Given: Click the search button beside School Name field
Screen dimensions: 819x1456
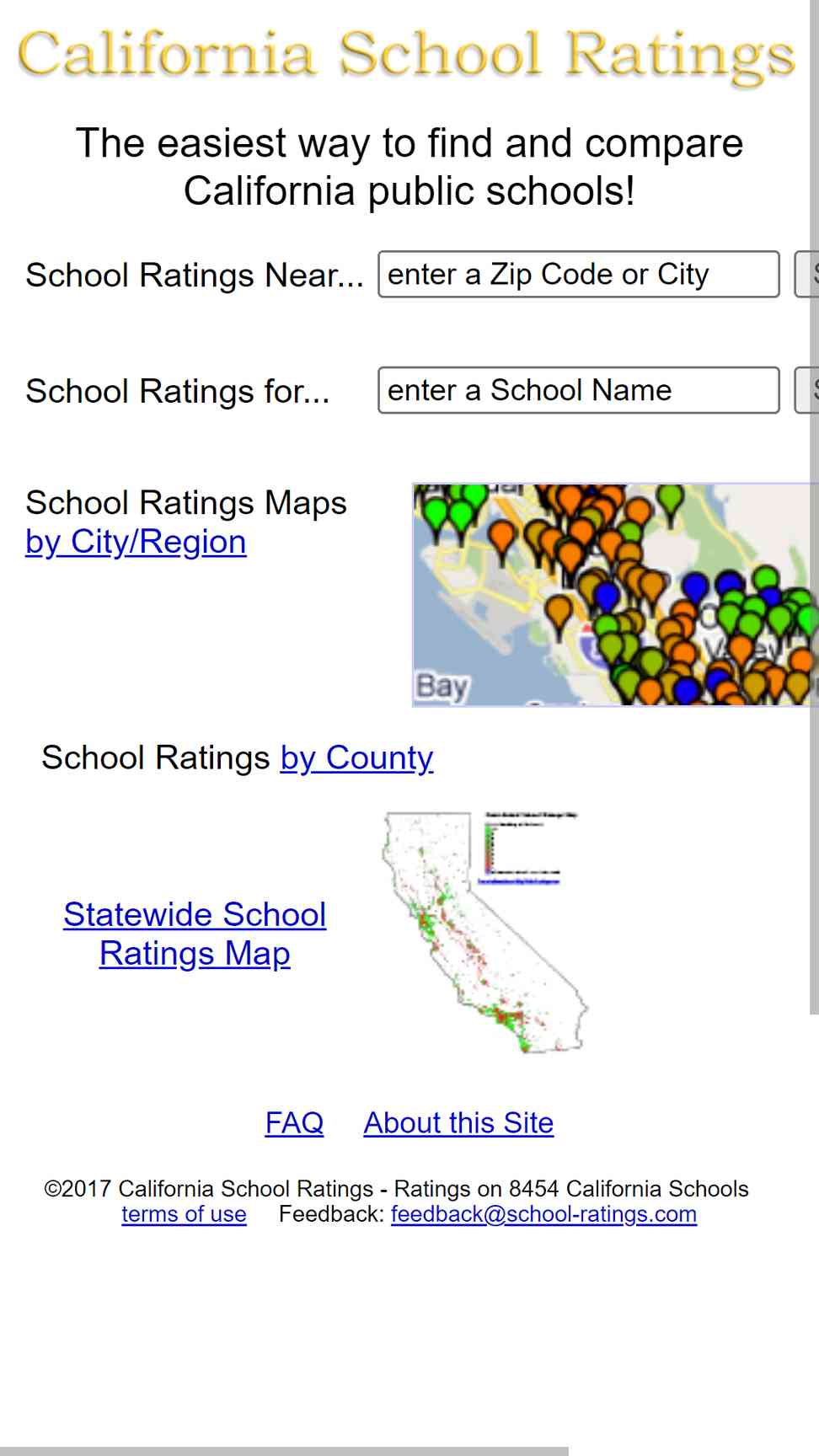Looking at the screenshot, I should [806, 390].
